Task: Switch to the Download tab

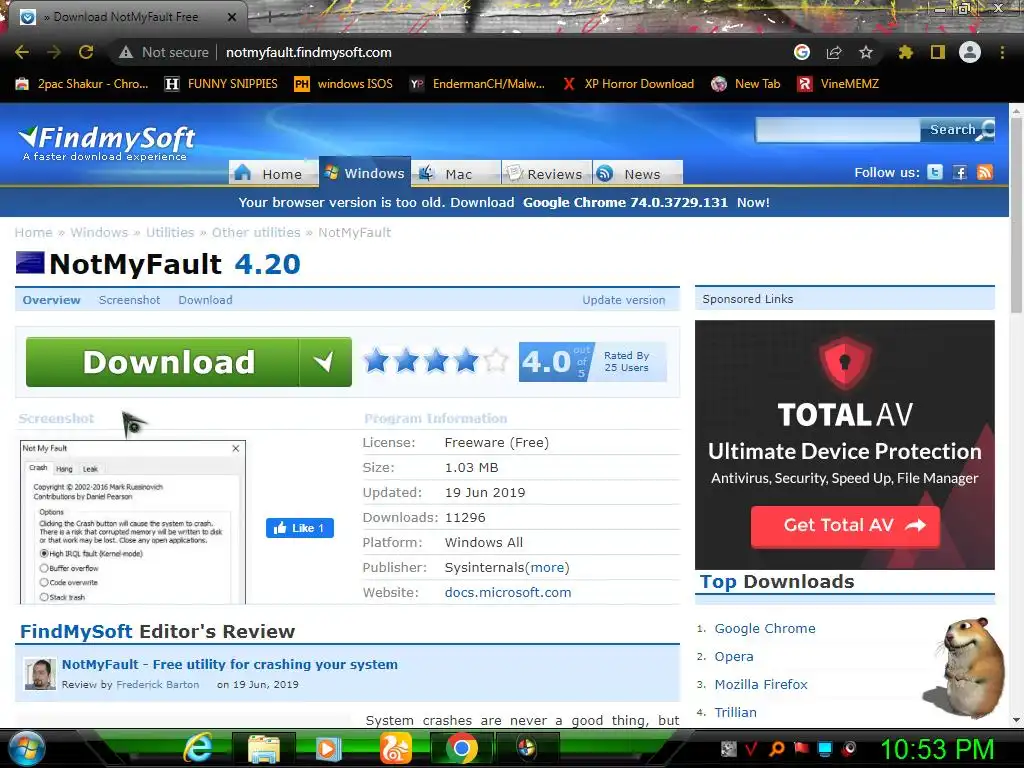Action: (206, 300)
